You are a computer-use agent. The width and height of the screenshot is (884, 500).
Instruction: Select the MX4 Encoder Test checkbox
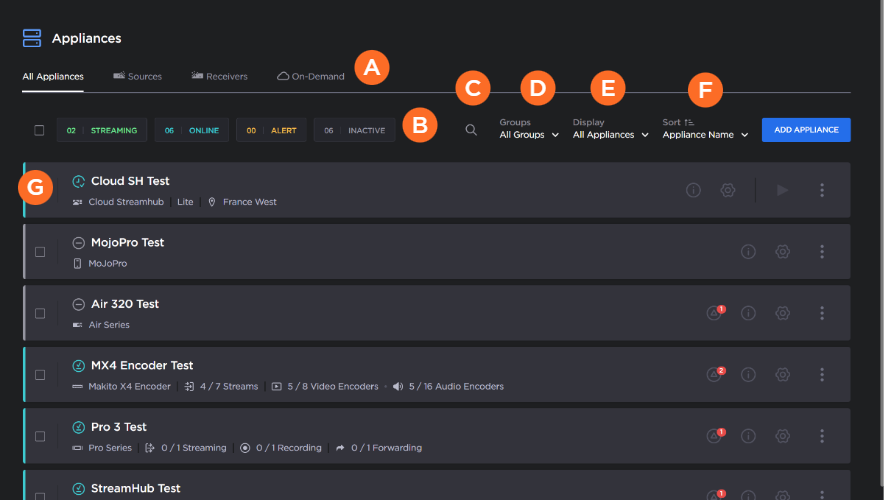(x=40, y=375)
